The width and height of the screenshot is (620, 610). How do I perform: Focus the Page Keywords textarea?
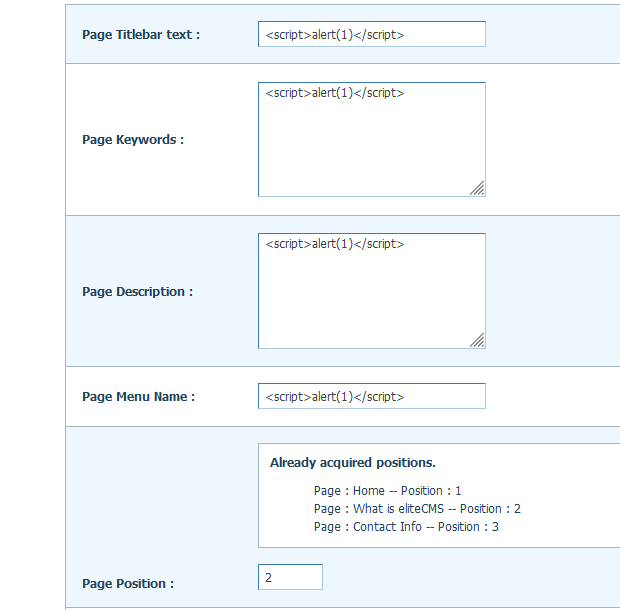click(372, 140)
